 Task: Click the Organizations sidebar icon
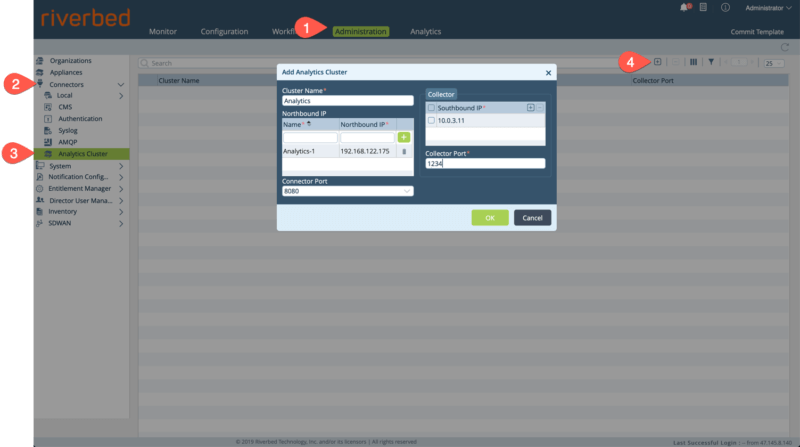40,60
